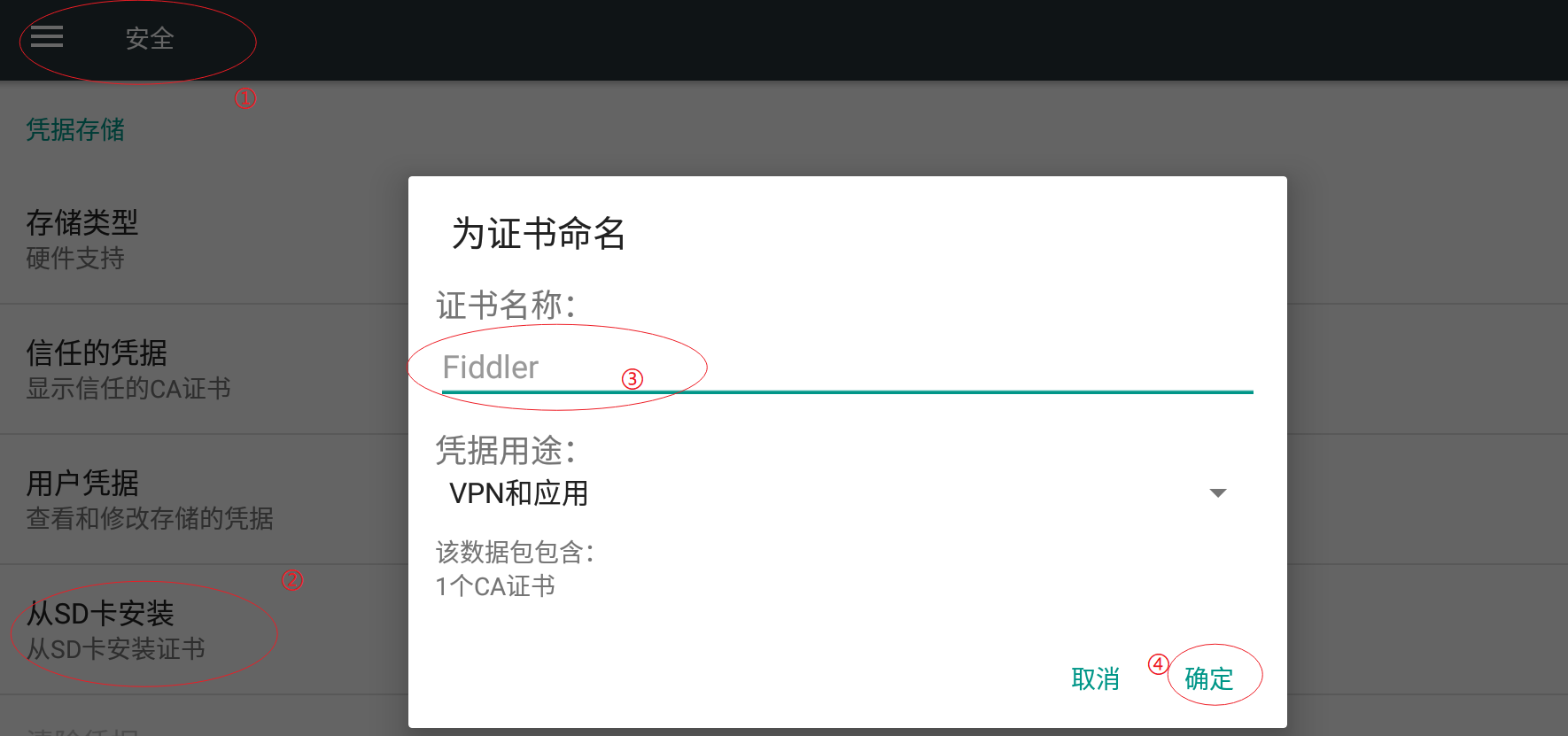Open the hamburger navigation menu
Viewport: 1568px width, 736px height.
(x=47, y=36)
